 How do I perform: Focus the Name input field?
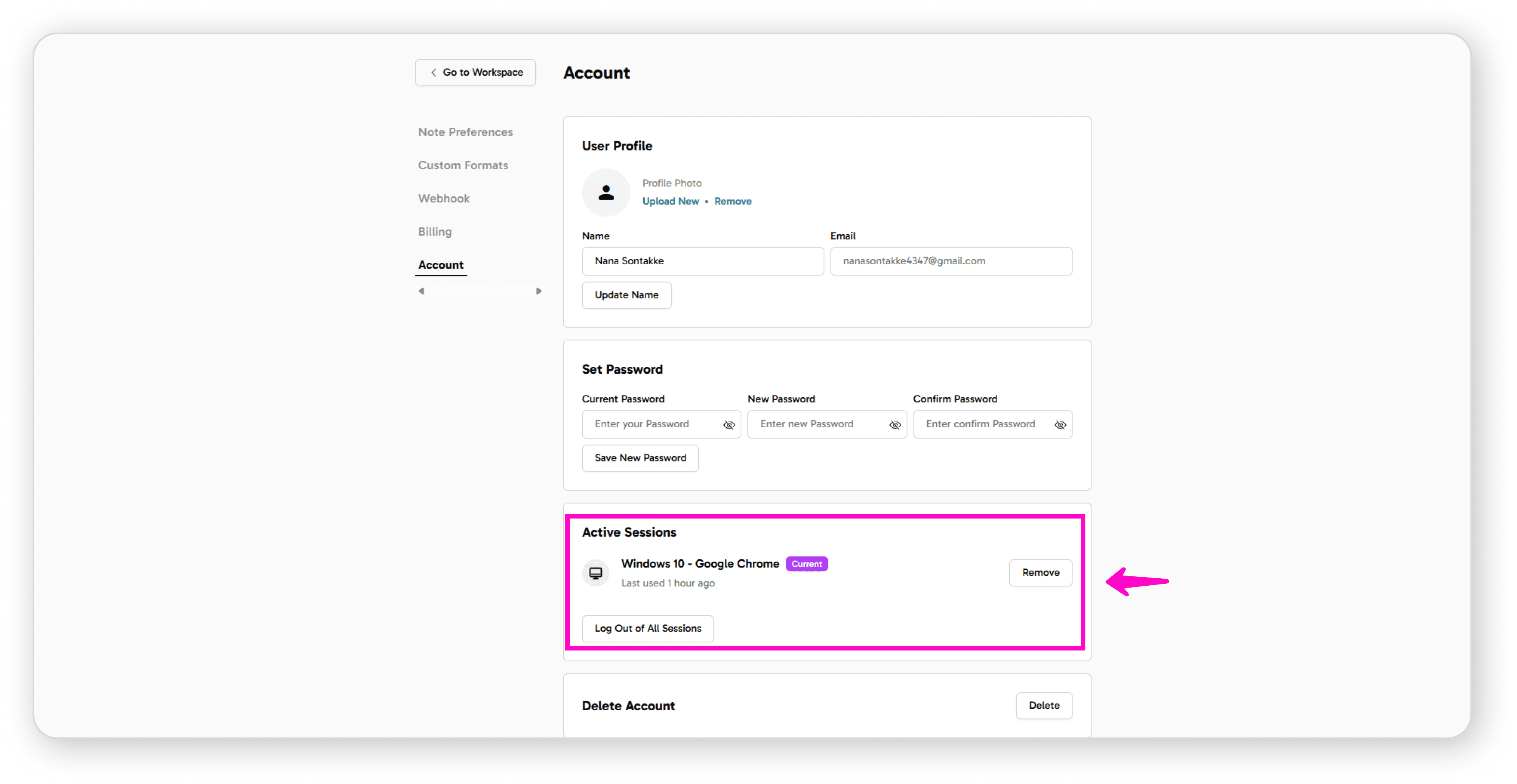702,261
